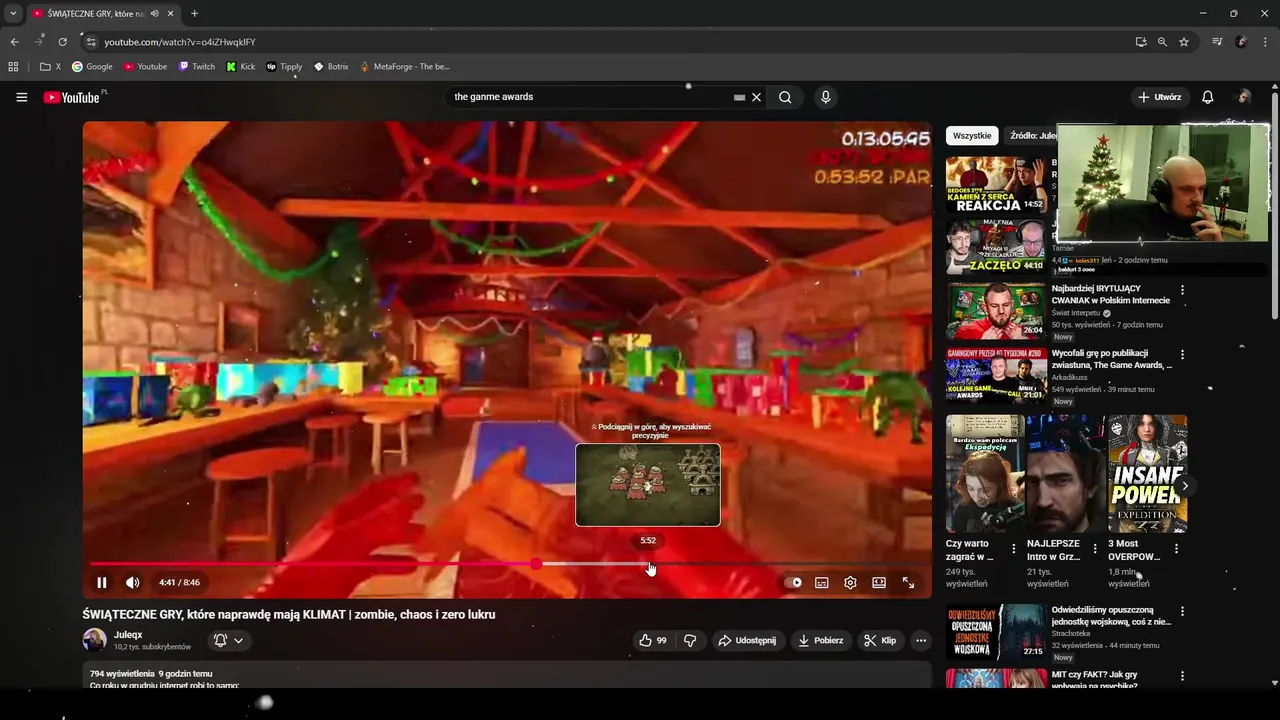Select the Źródło: Juleqx filter chip
This screenshot has width=1280, height=720.
(1033, 135)
